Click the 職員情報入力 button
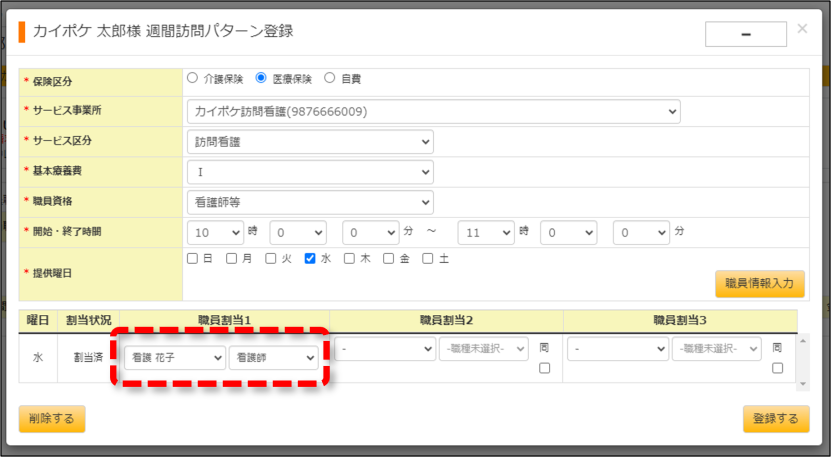 tap(759, 284)
